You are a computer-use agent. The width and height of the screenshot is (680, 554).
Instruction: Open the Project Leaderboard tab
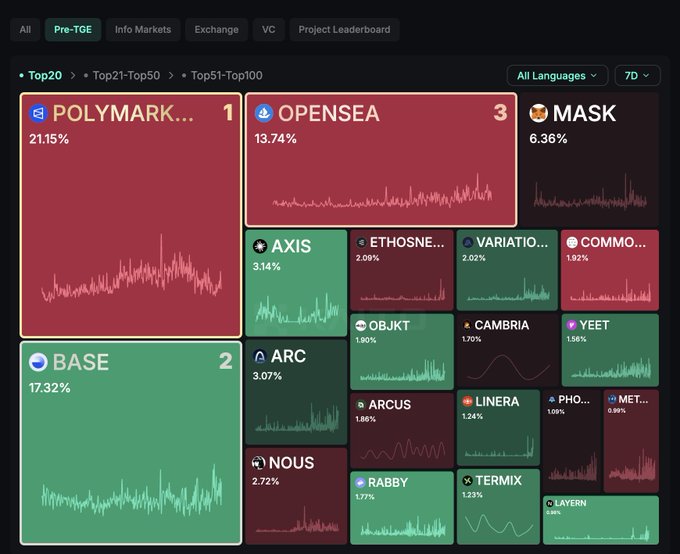point(344,30)
